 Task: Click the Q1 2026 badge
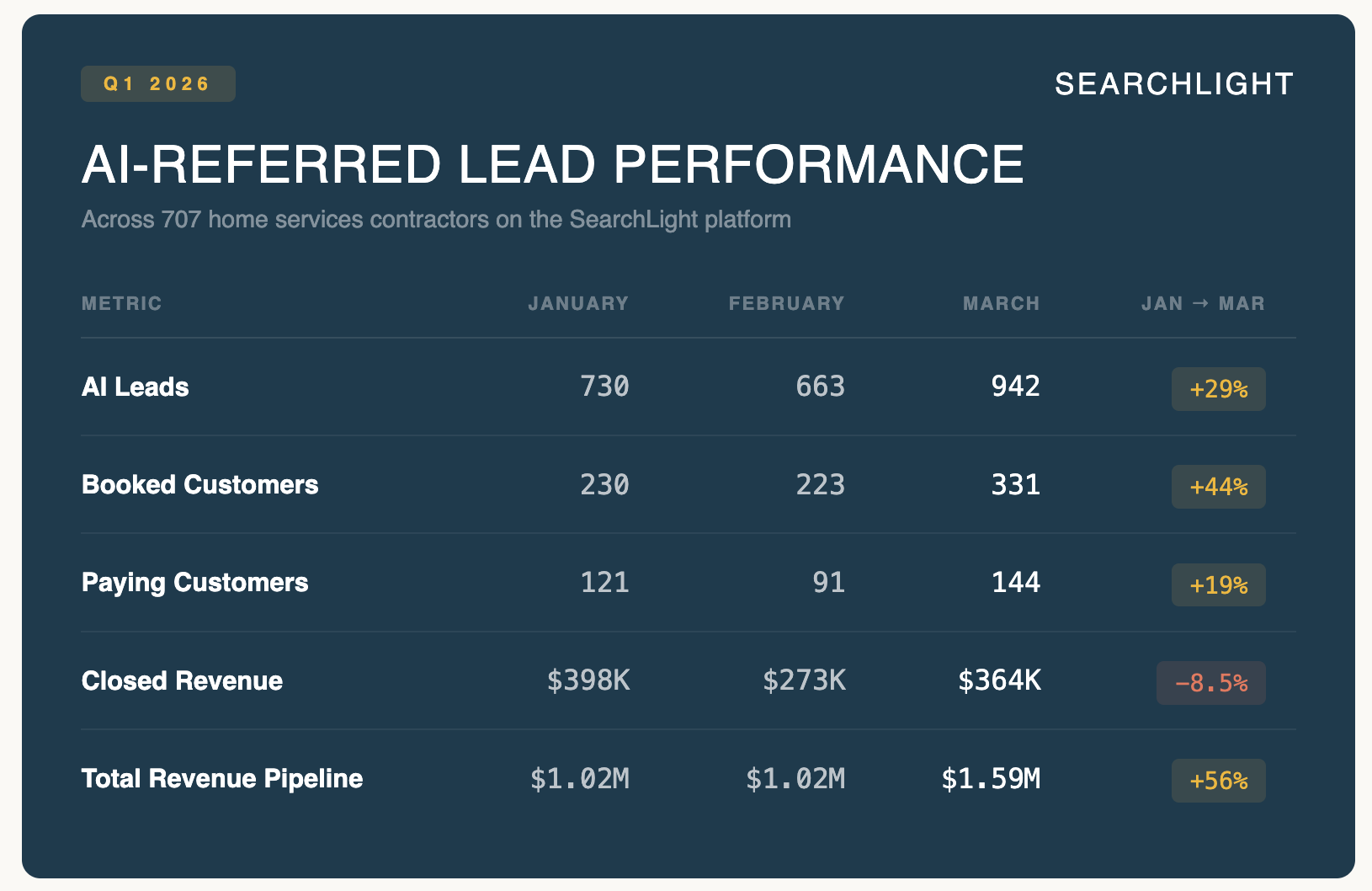click(x=158, y=84)
